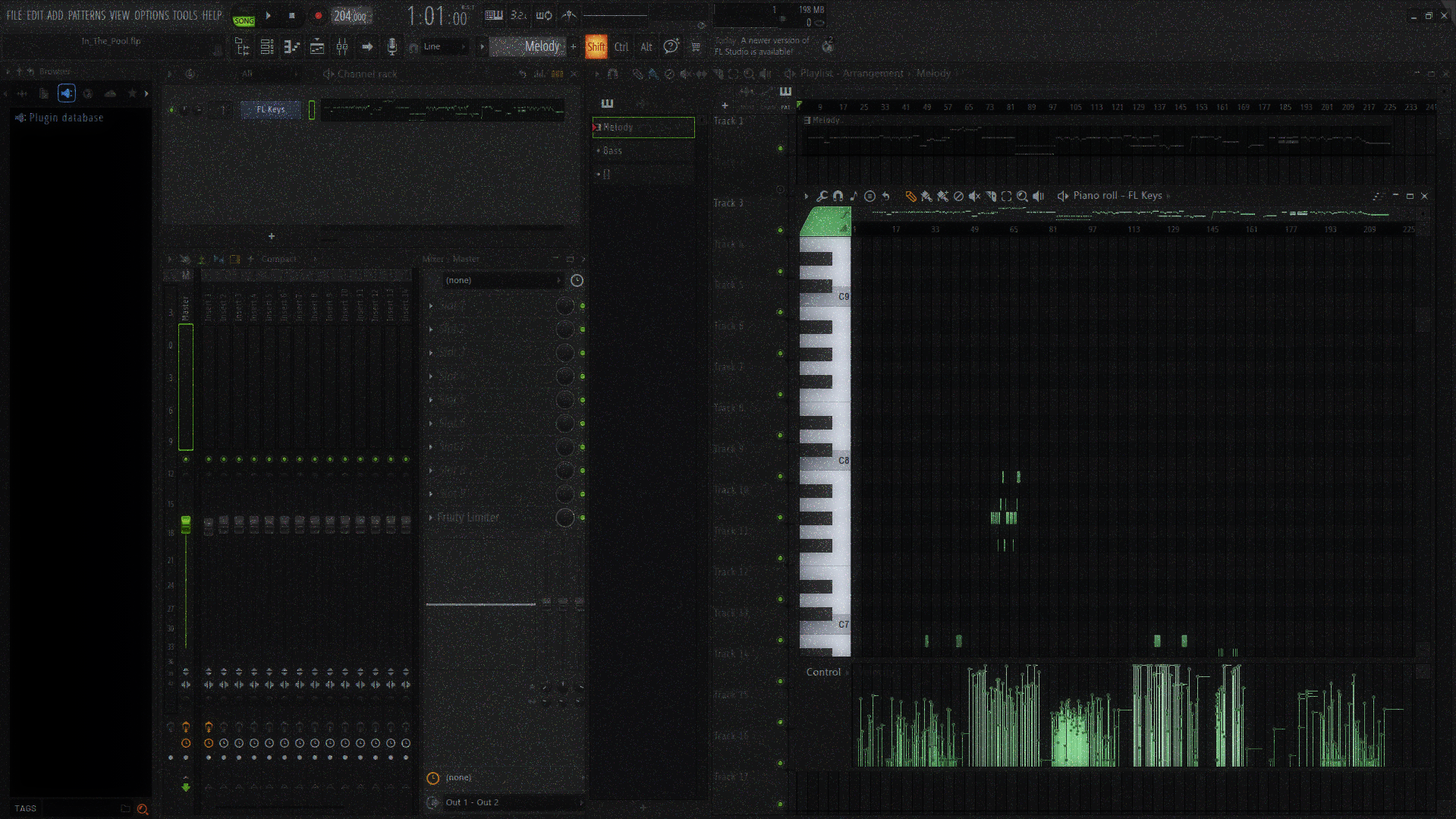Click the Piano roll stamp note icon
This screenshot has width=1456, height=819.
point(854,197)
